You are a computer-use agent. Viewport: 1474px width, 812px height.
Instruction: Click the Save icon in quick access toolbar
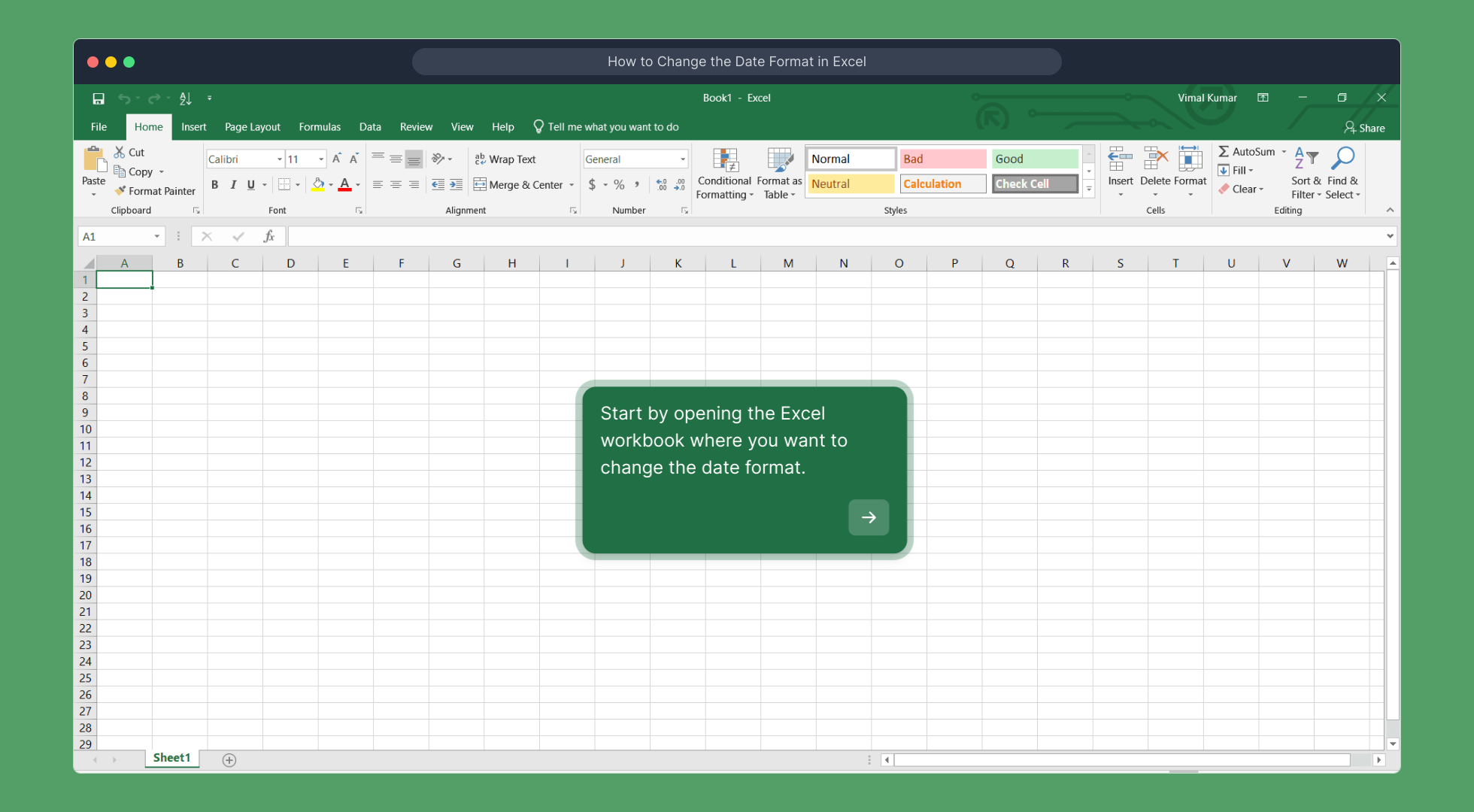(99, 98)
